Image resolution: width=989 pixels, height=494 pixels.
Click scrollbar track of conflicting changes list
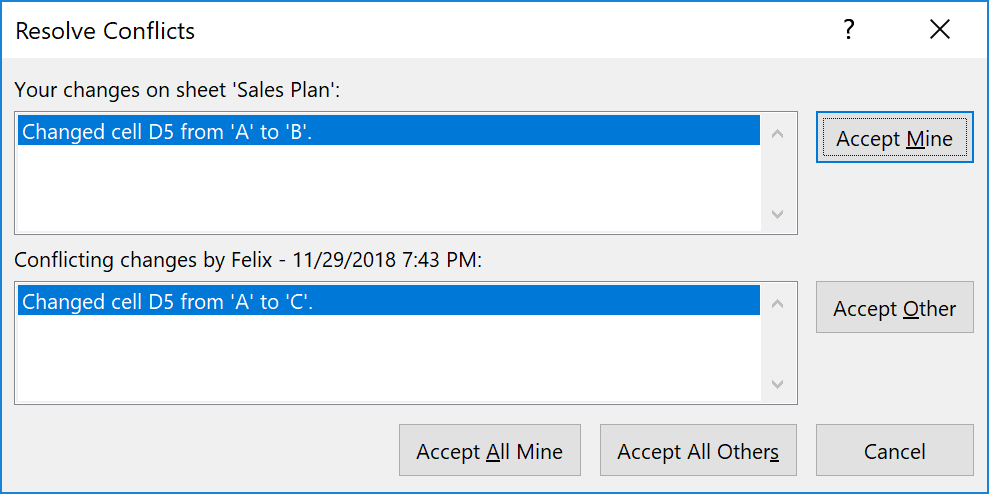tap(778, 343)
